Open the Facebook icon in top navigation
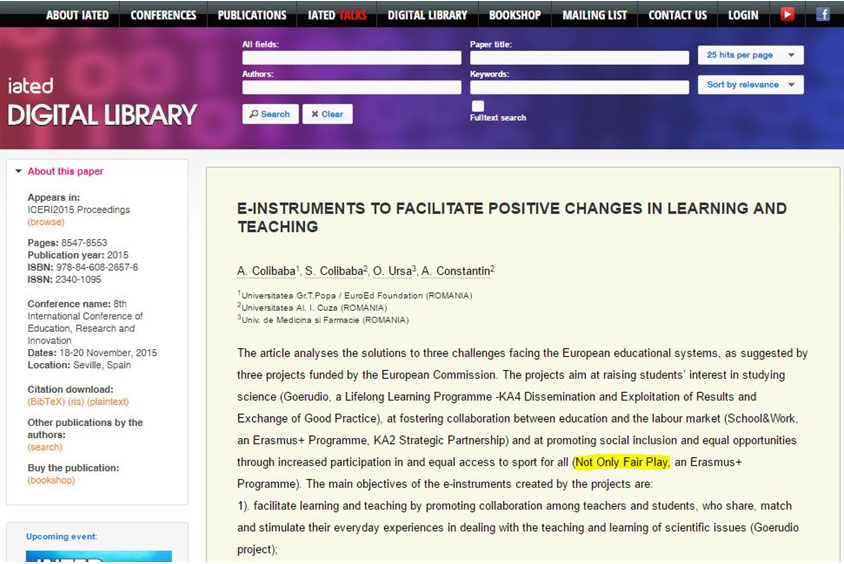844x564 pixels. [x=822, y=14]
